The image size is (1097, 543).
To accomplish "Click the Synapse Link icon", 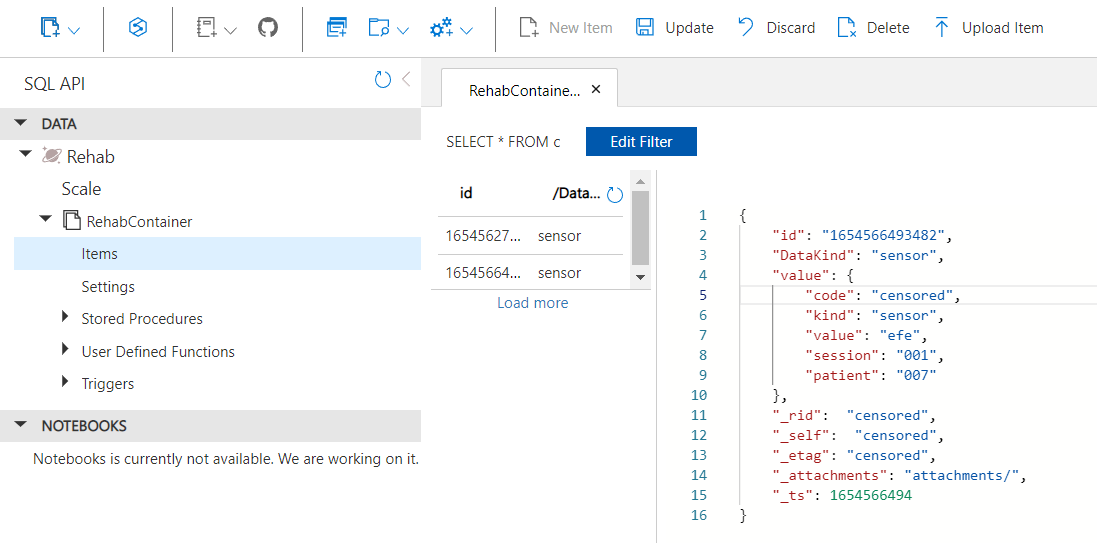I will pos(138,28).
